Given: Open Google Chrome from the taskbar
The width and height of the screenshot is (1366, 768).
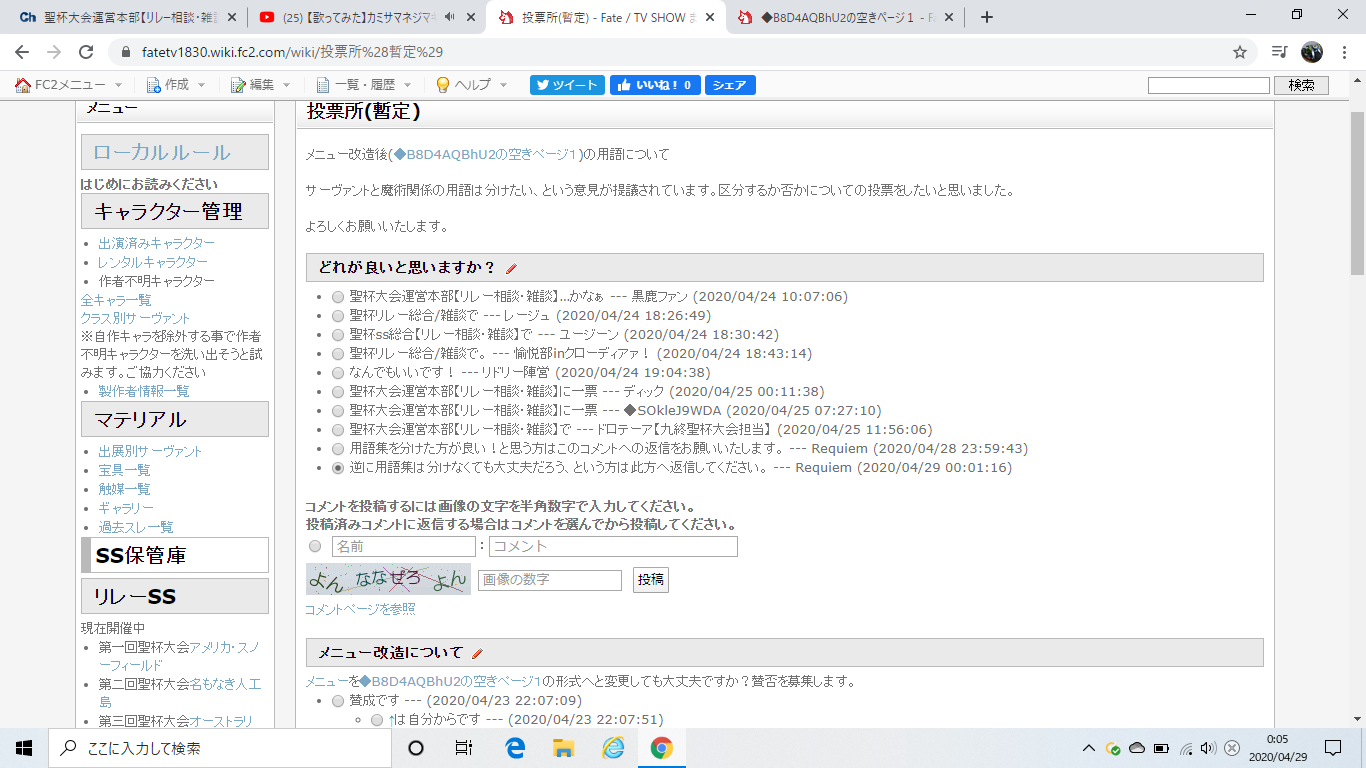Looking at the screenshot, I should coord(661,748).
